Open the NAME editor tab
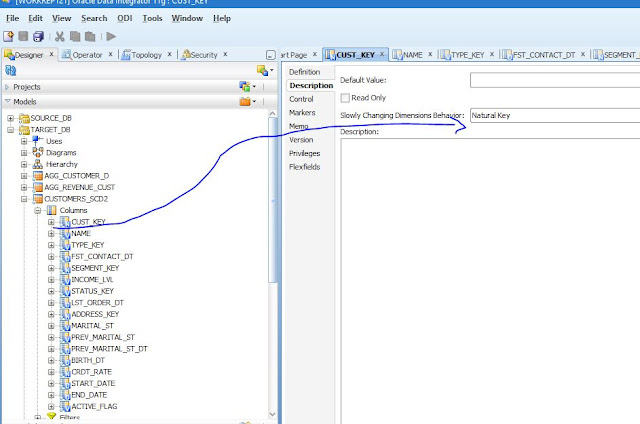Viewport: 640px width, 424px height. [412, 55]
